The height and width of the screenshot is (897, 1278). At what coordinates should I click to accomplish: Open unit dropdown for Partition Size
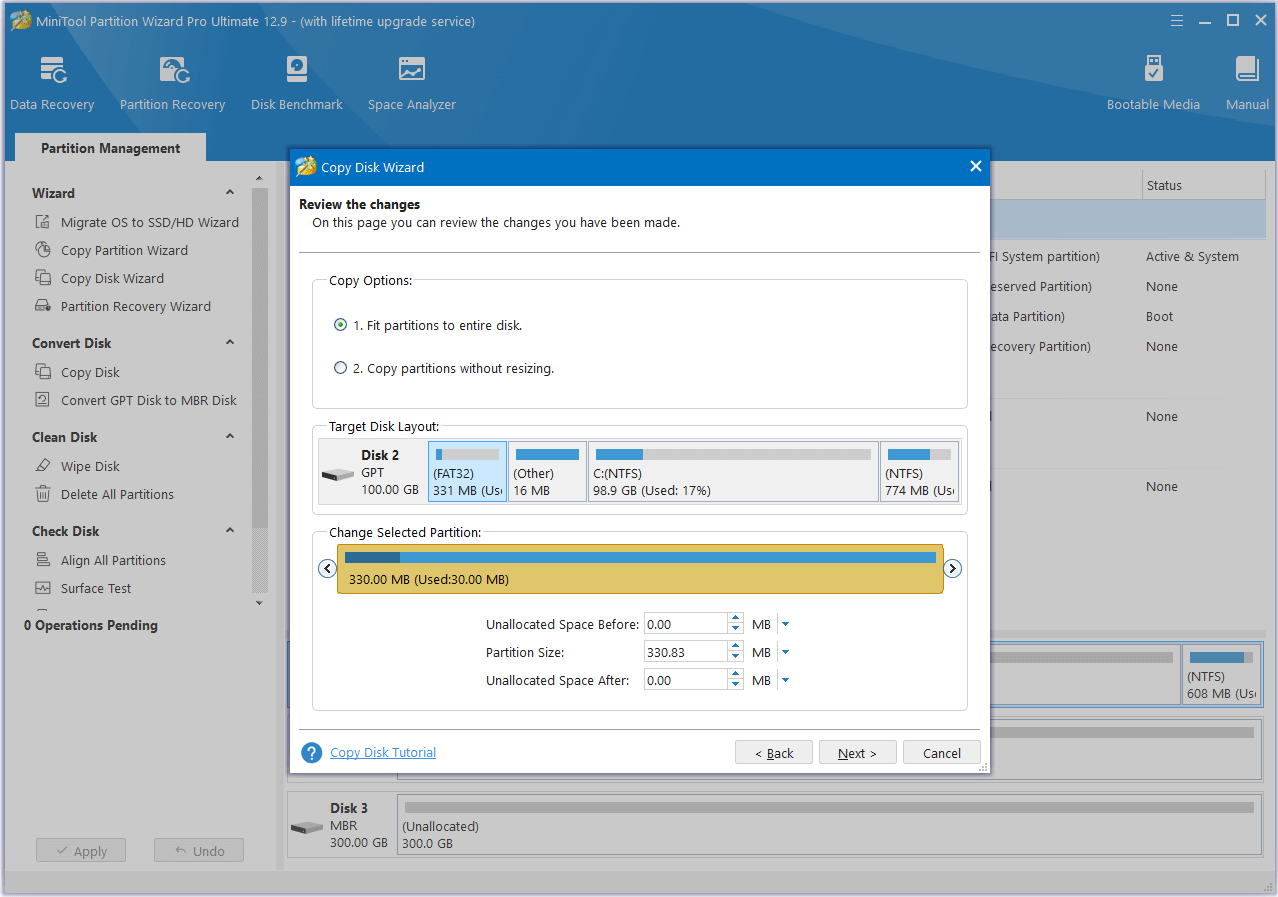pos(785,652)
